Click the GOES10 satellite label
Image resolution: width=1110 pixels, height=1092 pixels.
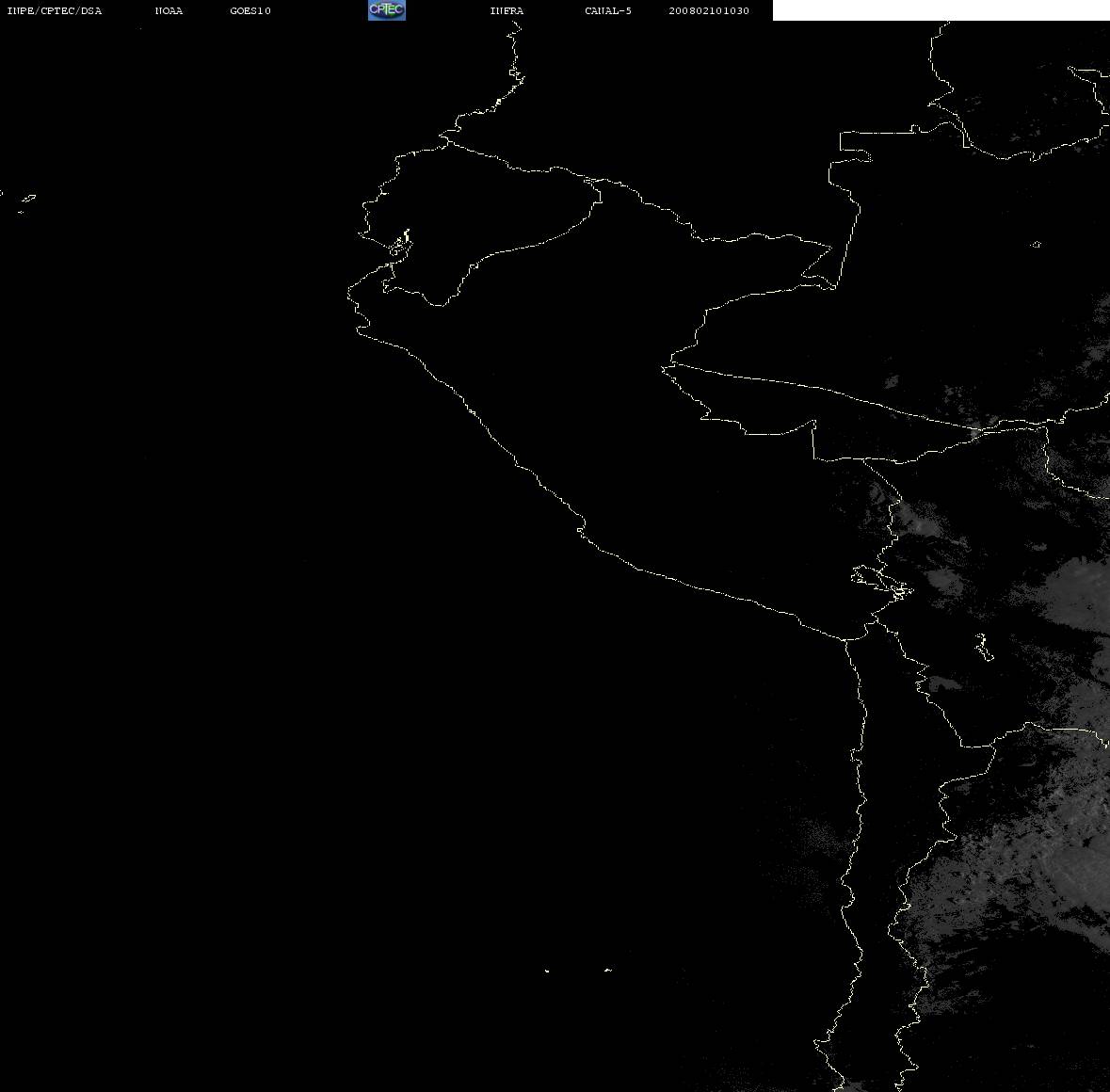coord(250,10)
